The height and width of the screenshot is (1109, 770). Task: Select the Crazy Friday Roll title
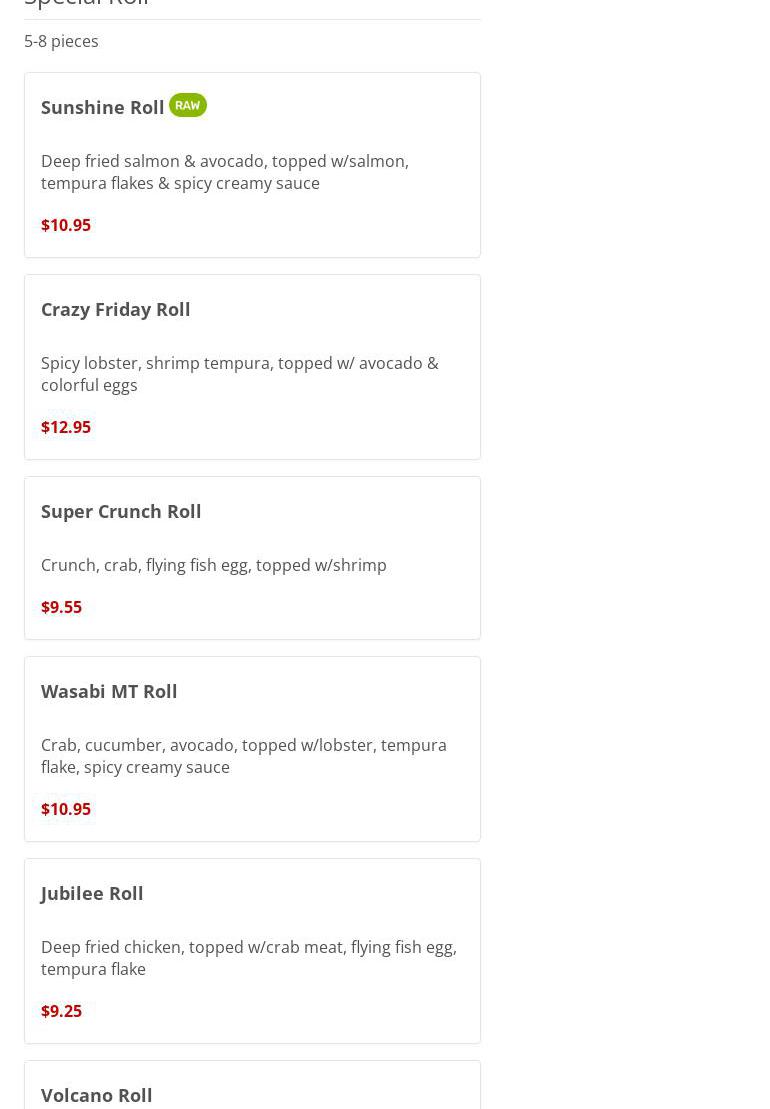coord(115,310)
